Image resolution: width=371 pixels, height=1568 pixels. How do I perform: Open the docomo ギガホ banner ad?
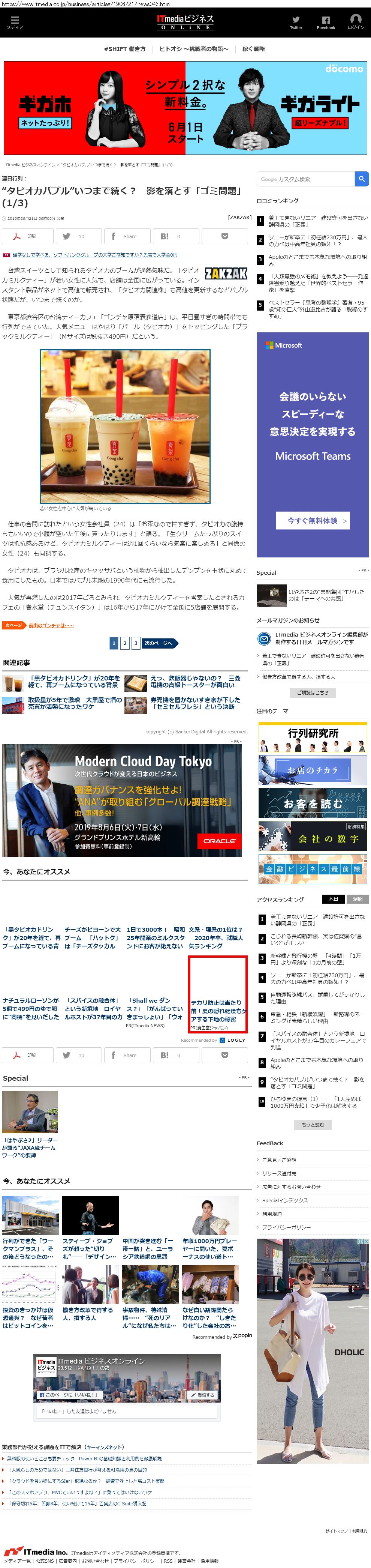coord(185,108)
